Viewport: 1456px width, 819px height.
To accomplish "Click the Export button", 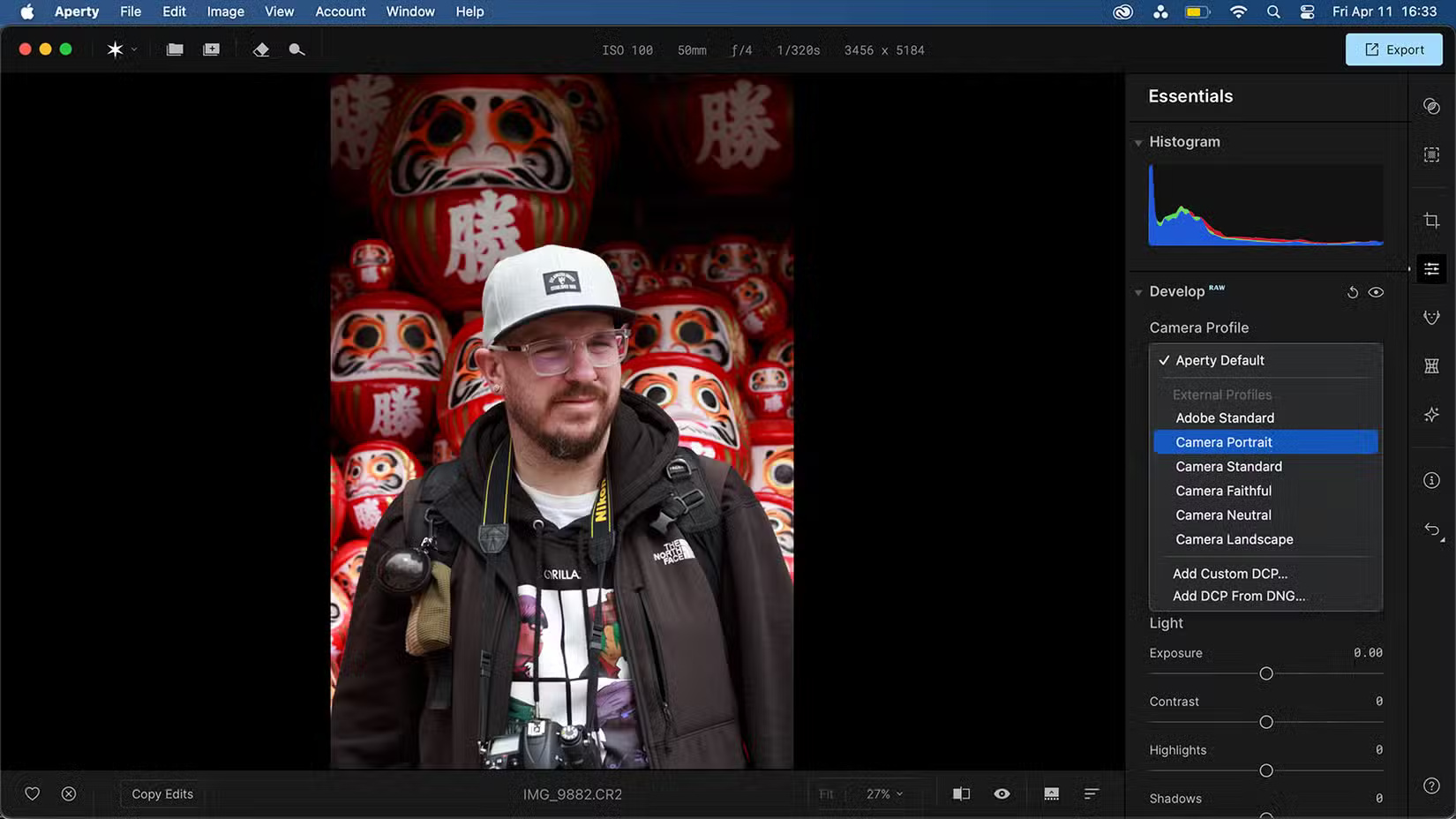I will tap(1393, 49).
